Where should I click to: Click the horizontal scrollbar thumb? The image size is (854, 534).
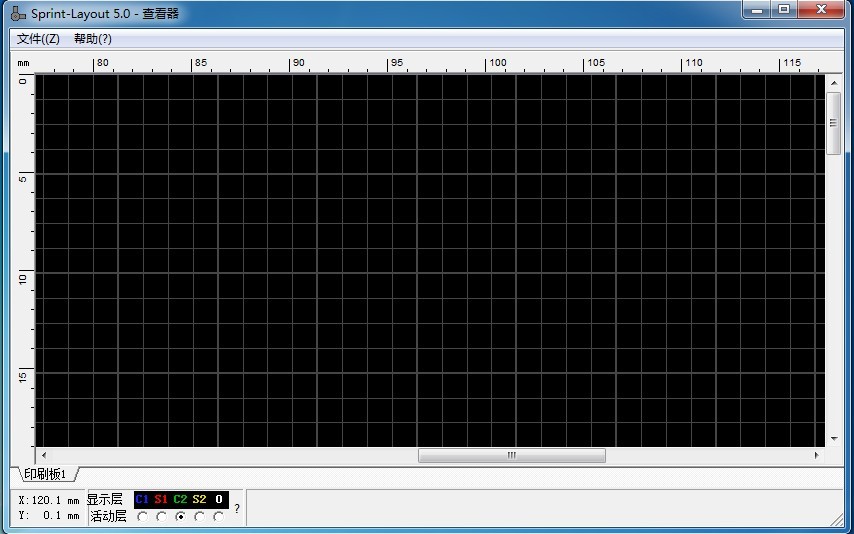pyautogui.click(x=511, y=455)
